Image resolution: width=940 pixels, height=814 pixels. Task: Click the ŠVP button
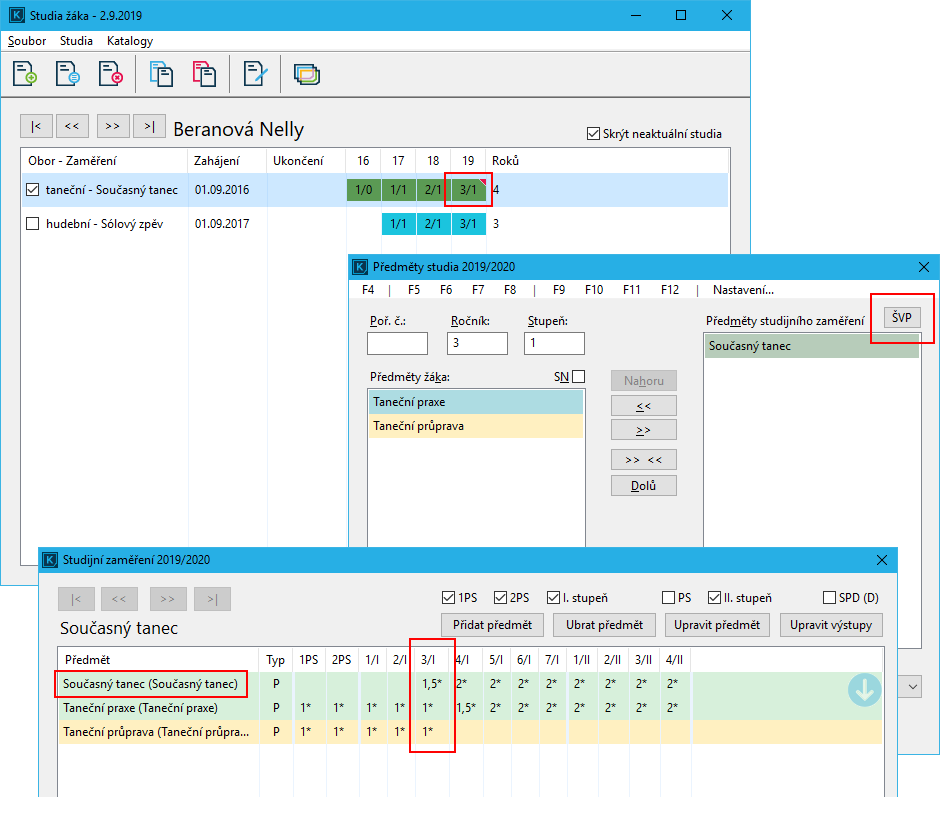point(902,319)
